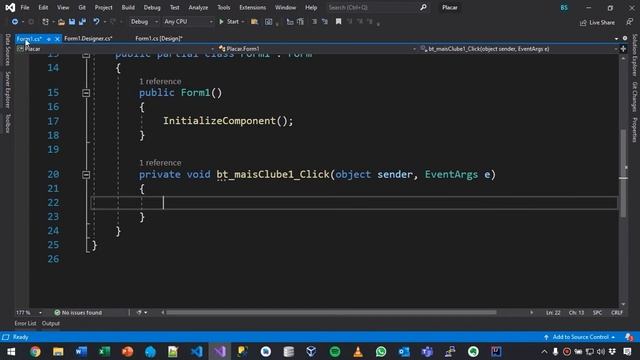This screenshot has height=360, width=640.
Task: Open WhatsApp from the taskbar
Action: [x=381, y=351]
